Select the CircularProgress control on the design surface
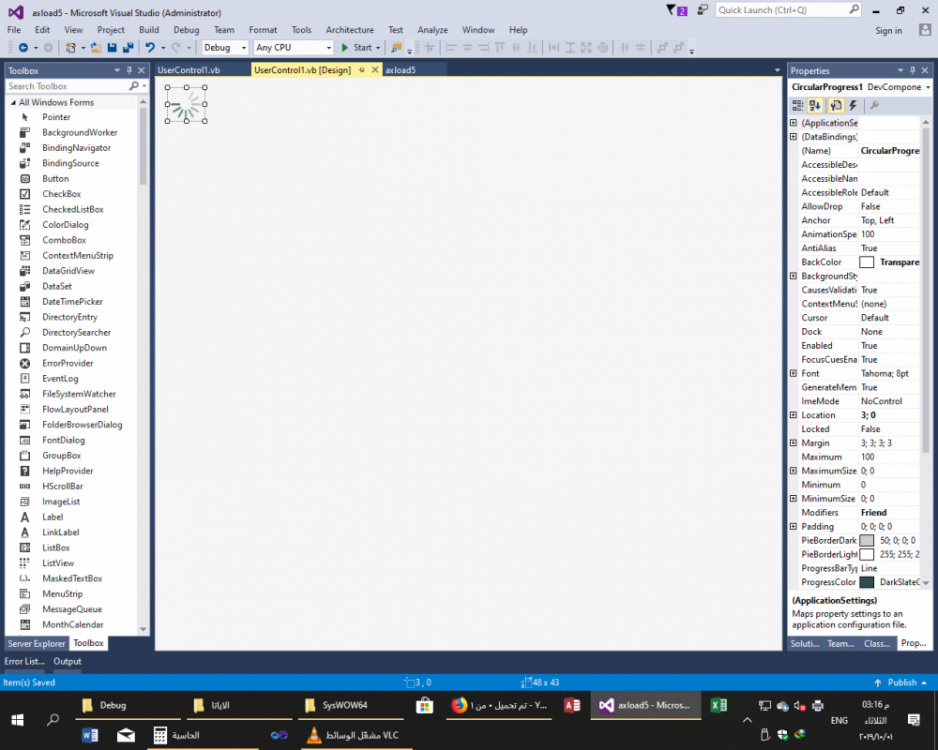The height and width of the screenshot is (750, 938). point(186,105)
